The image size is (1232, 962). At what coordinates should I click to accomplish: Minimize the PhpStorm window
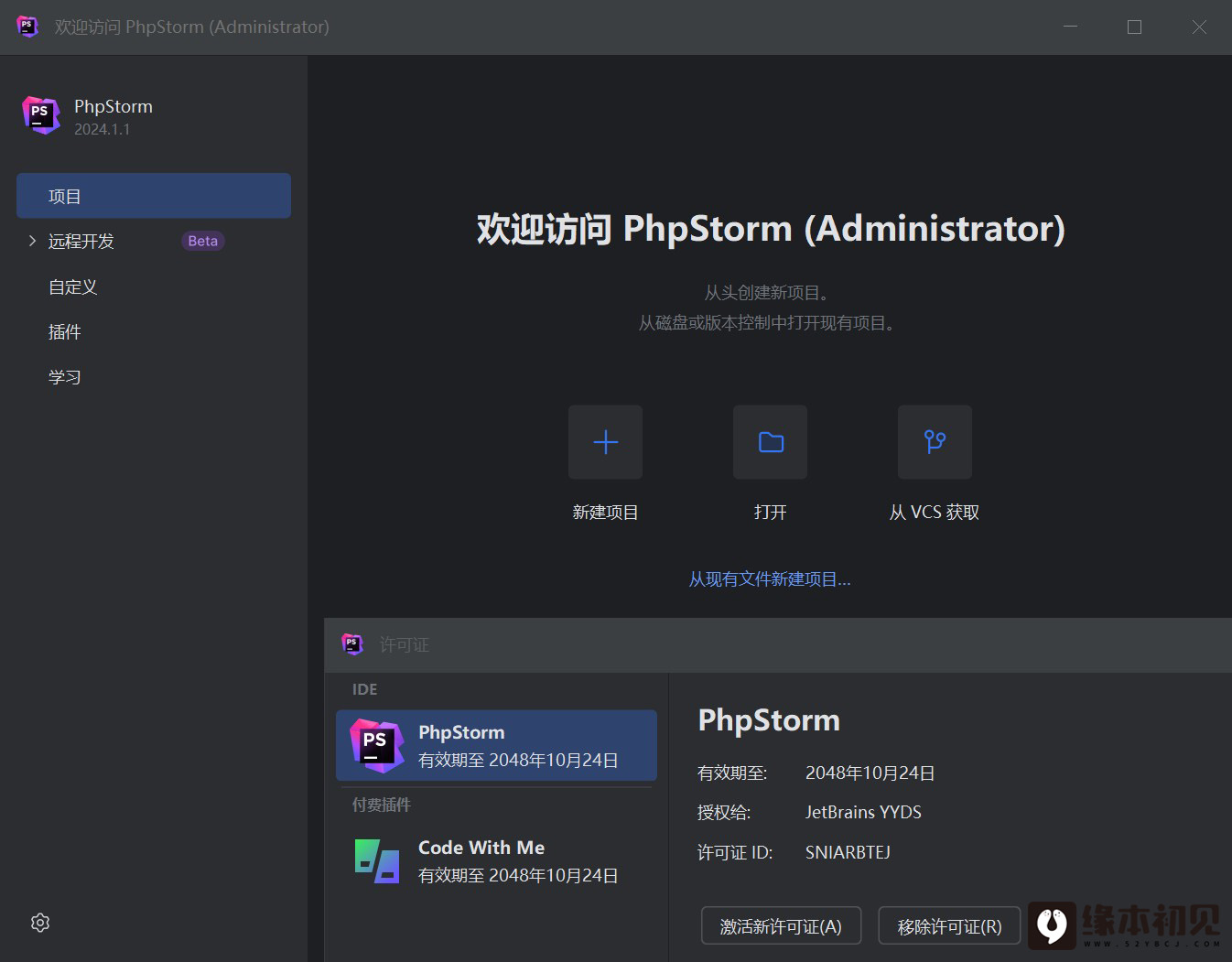point(1070,27)
